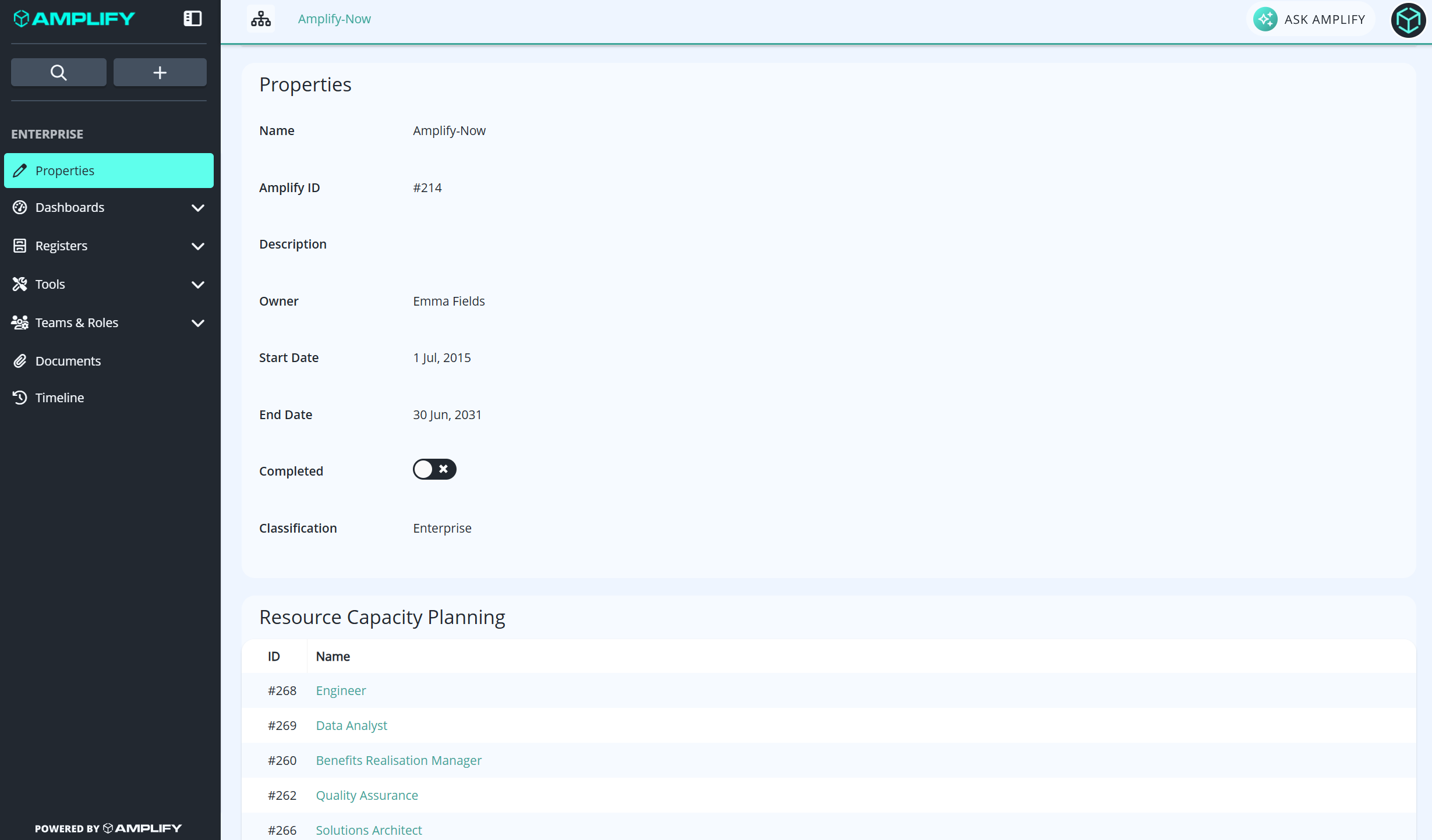
Task: Click the ASK AMPLIFY button label
Action: tap(1325, 19)
